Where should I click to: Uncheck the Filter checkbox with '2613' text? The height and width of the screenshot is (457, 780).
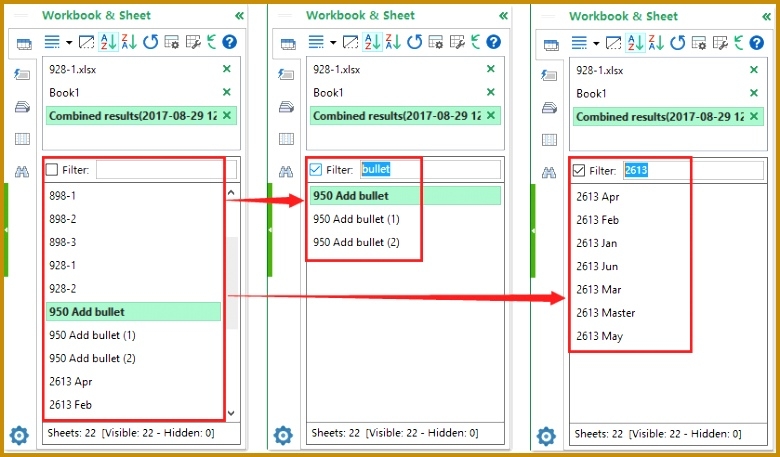pyautogui.click(x=579, y=170)
